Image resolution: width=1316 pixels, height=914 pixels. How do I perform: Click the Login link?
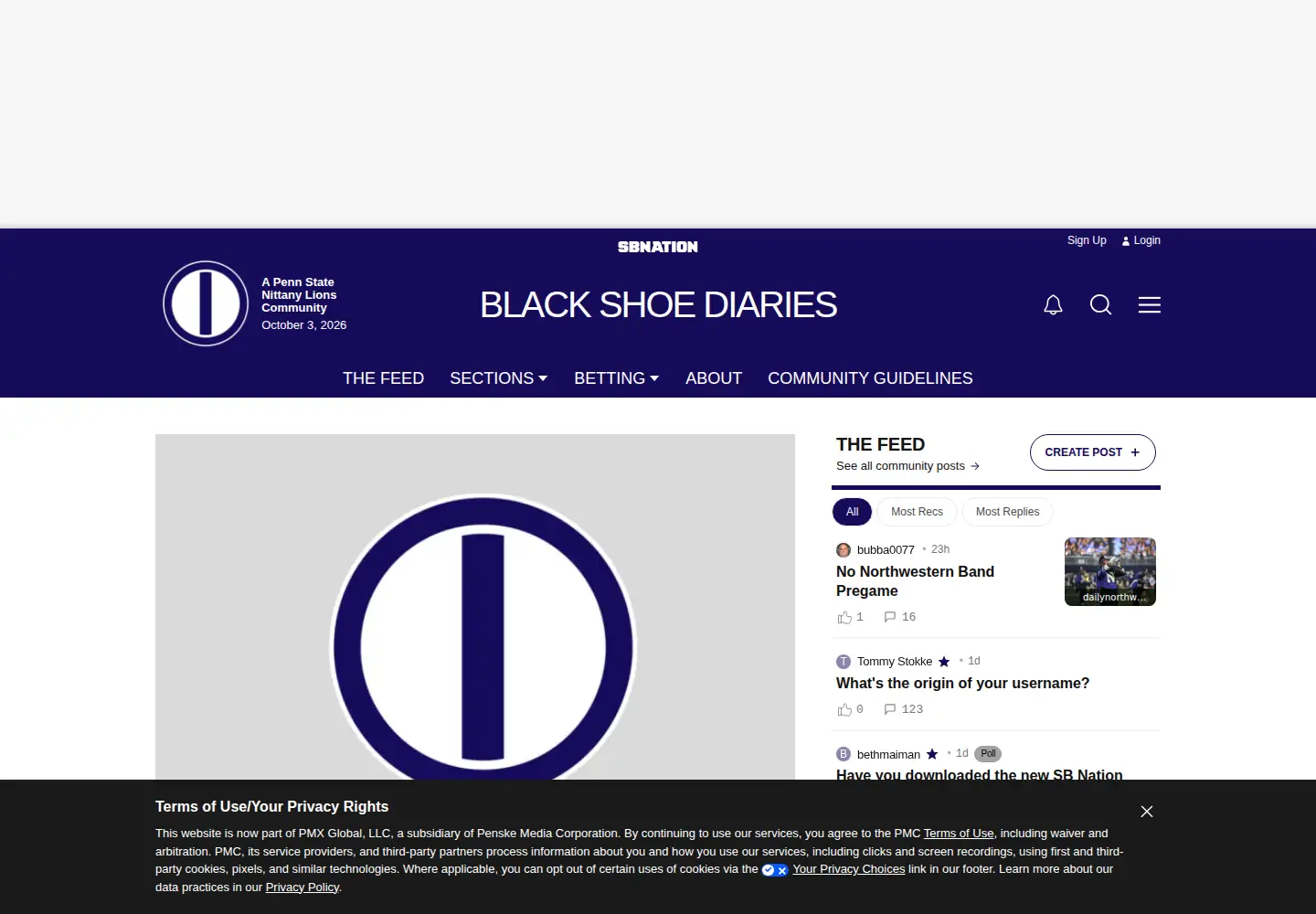1141,240
